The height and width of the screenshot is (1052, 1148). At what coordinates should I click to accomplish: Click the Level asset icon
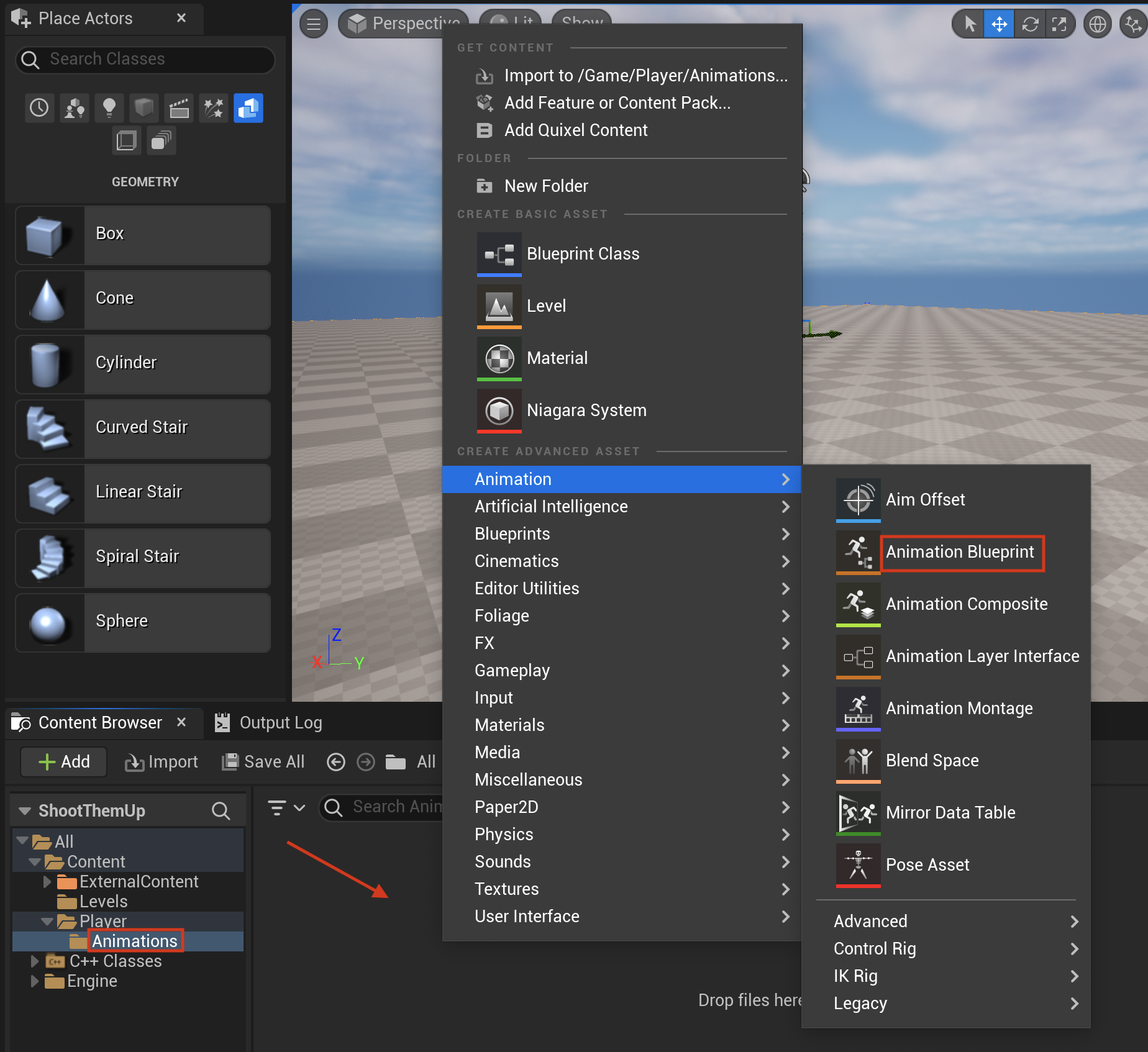[499, 306]
